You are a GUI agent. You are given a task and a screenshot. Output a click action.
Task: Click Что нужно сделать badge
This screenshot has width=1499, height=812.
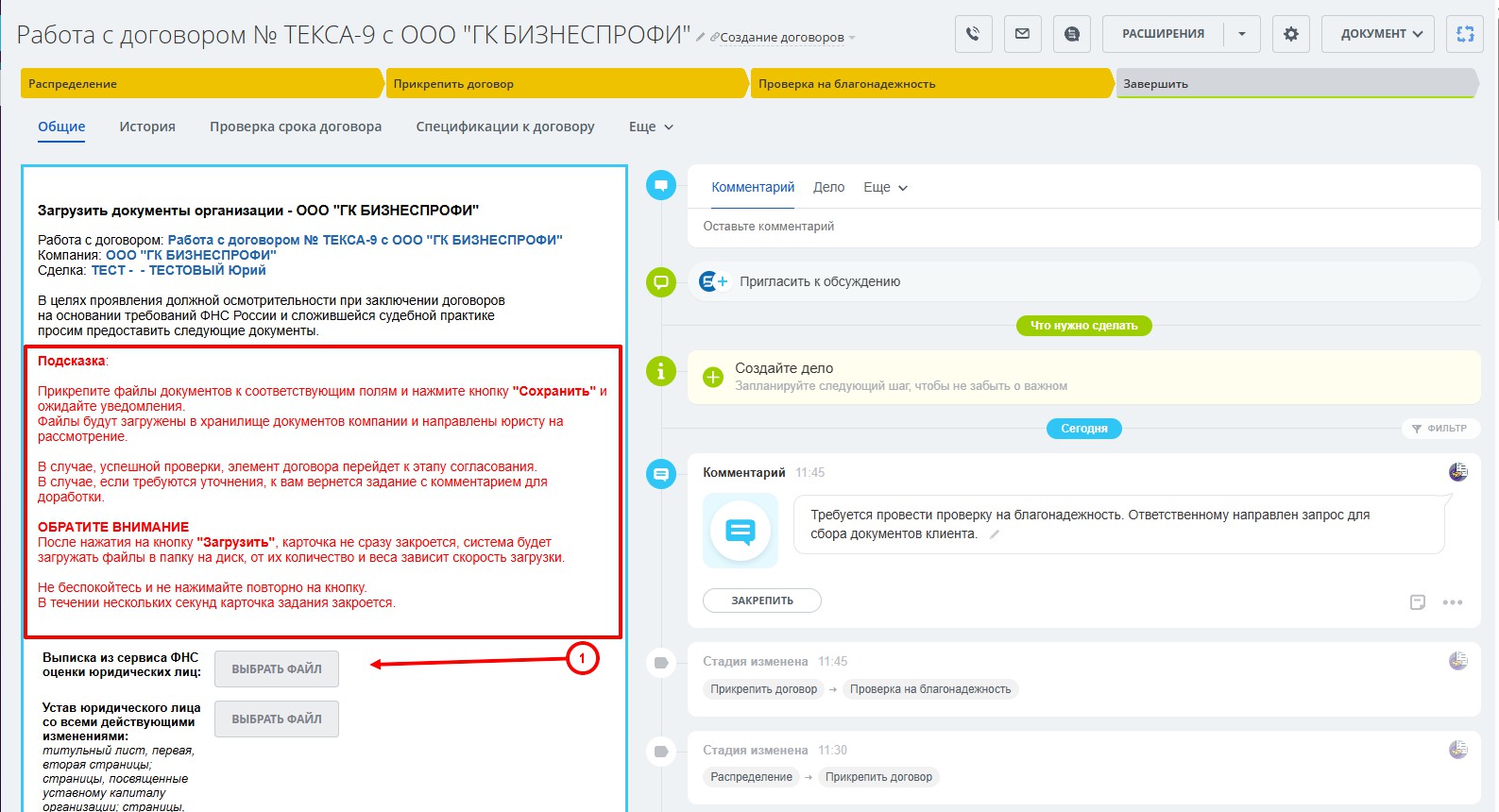pyautogui.click(x=1083, y=326)
